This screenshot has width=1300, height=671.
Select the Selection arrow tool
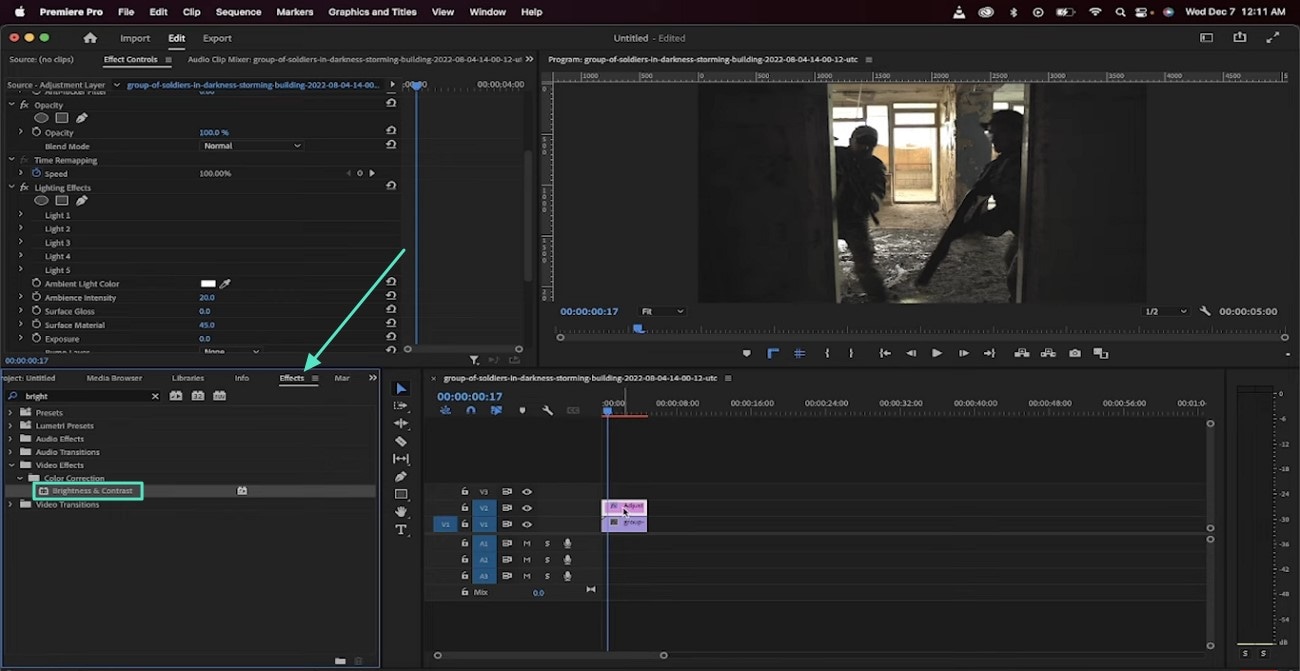click(401, 388)
